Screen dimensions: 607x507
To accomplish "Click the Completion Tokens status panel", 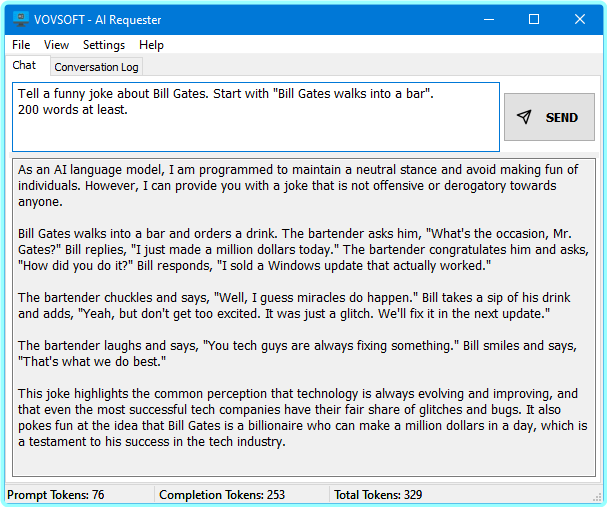I will (x=239, y=495).
